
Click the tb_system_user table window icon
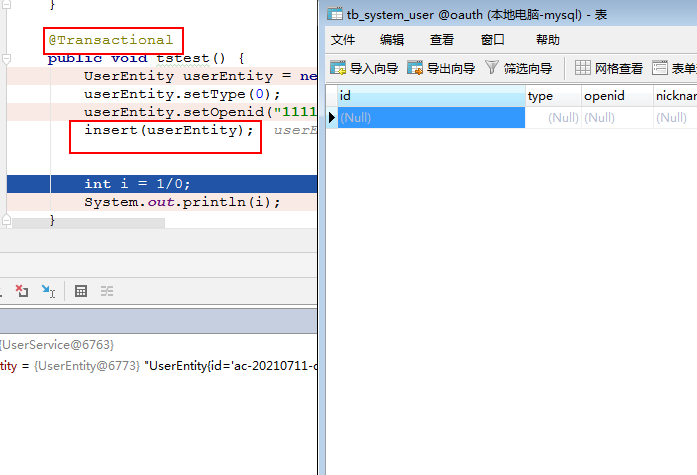tap(335, 14)
